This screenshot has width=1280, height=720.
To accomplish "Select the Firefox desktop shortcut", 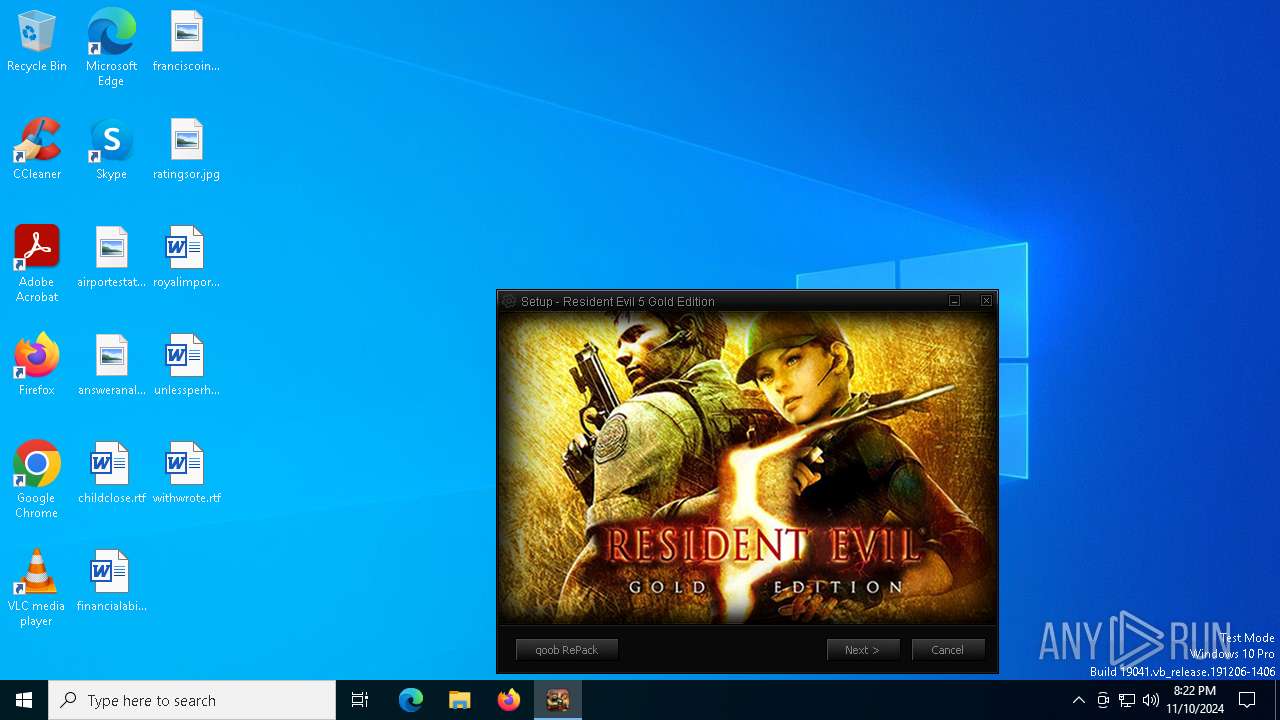I will [37, 366].
